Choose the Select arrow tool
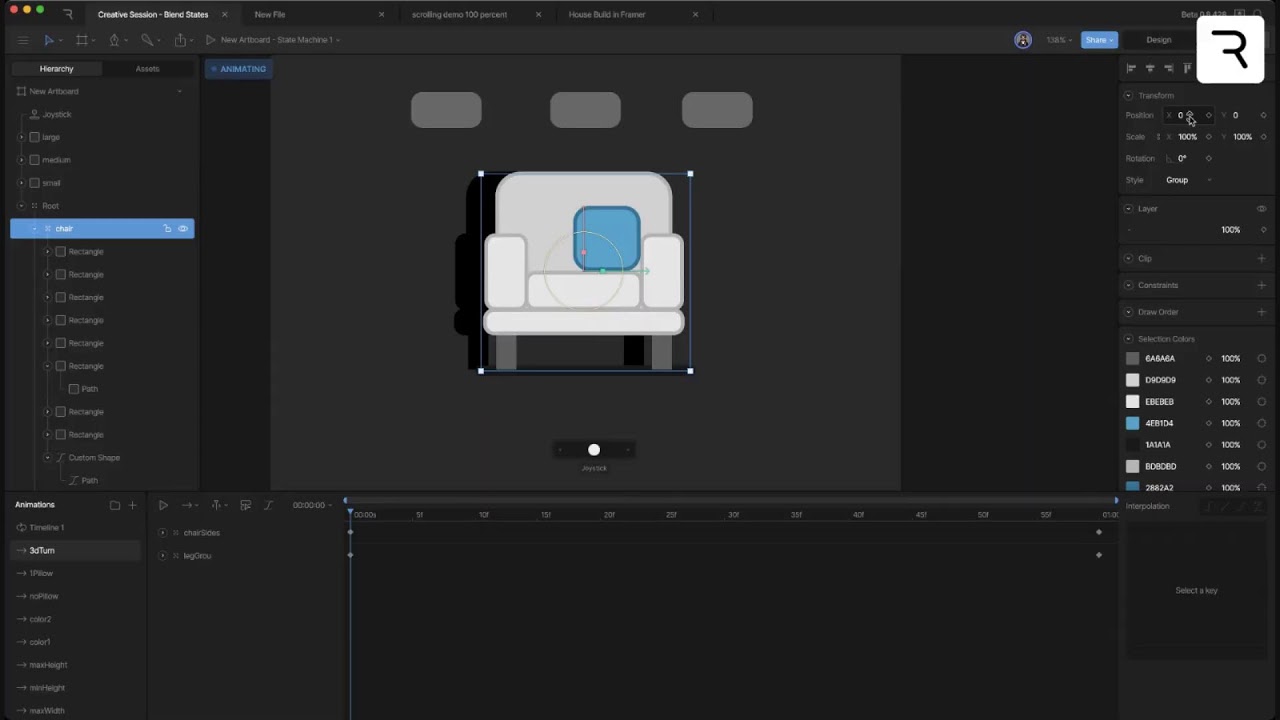 (x=48, y=40)
